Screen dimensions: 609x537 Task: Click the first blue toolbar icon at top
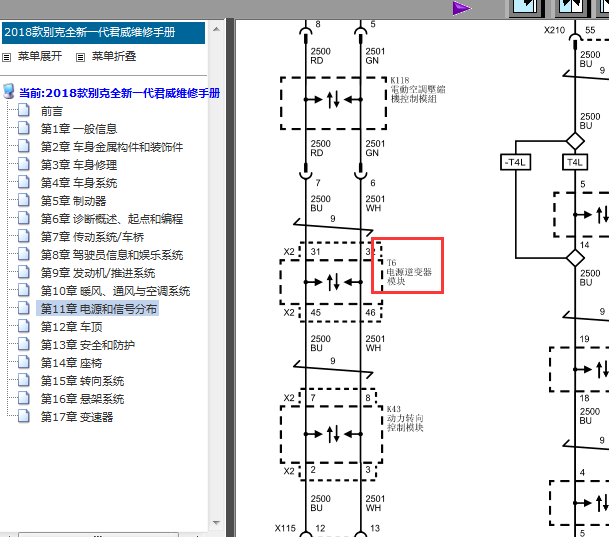527,7
